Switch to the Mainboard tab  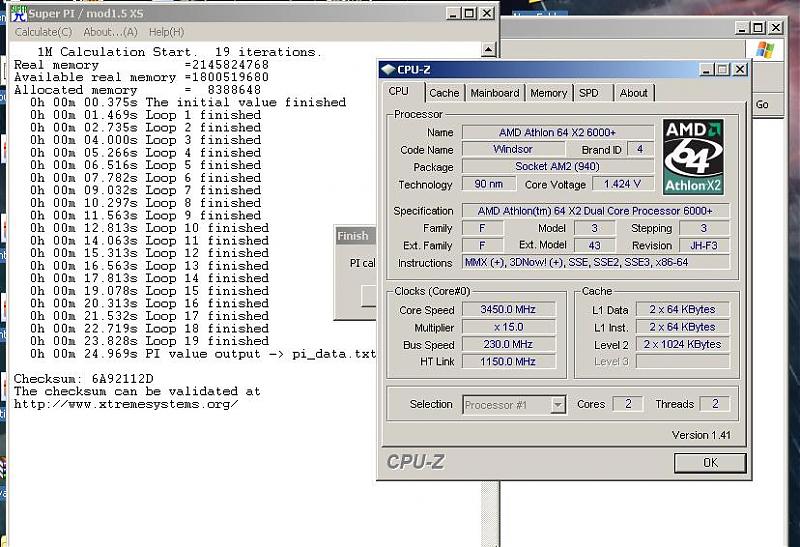tap(494, 93)
